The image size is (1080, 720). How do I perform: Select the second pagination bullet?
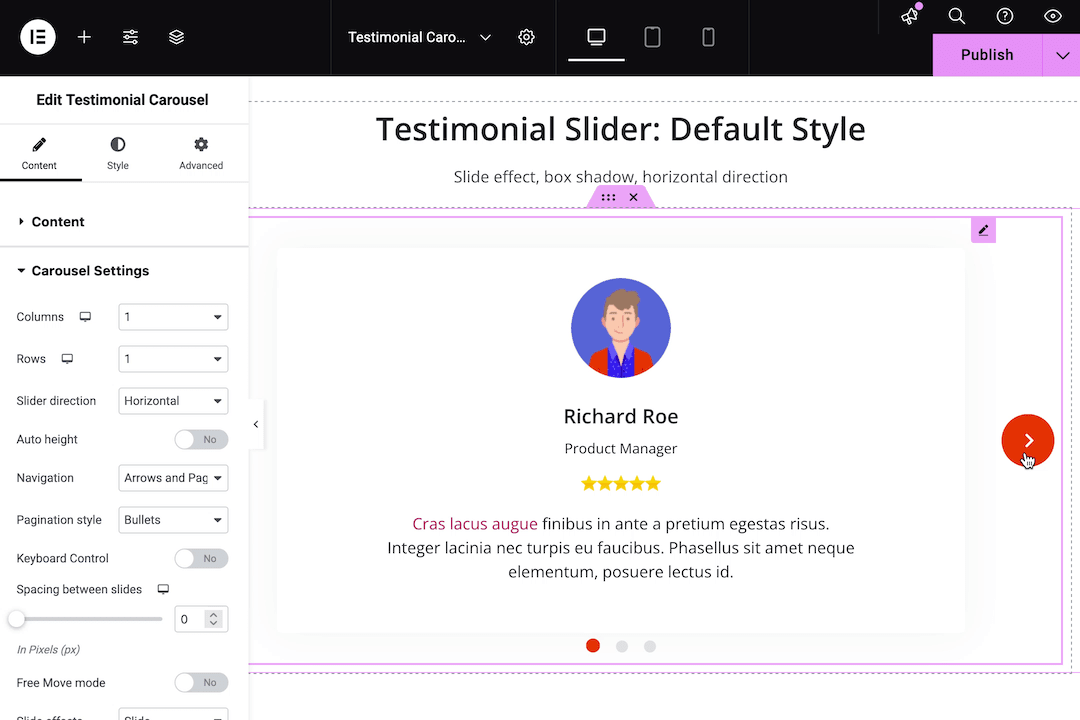(x=622, y=646)
